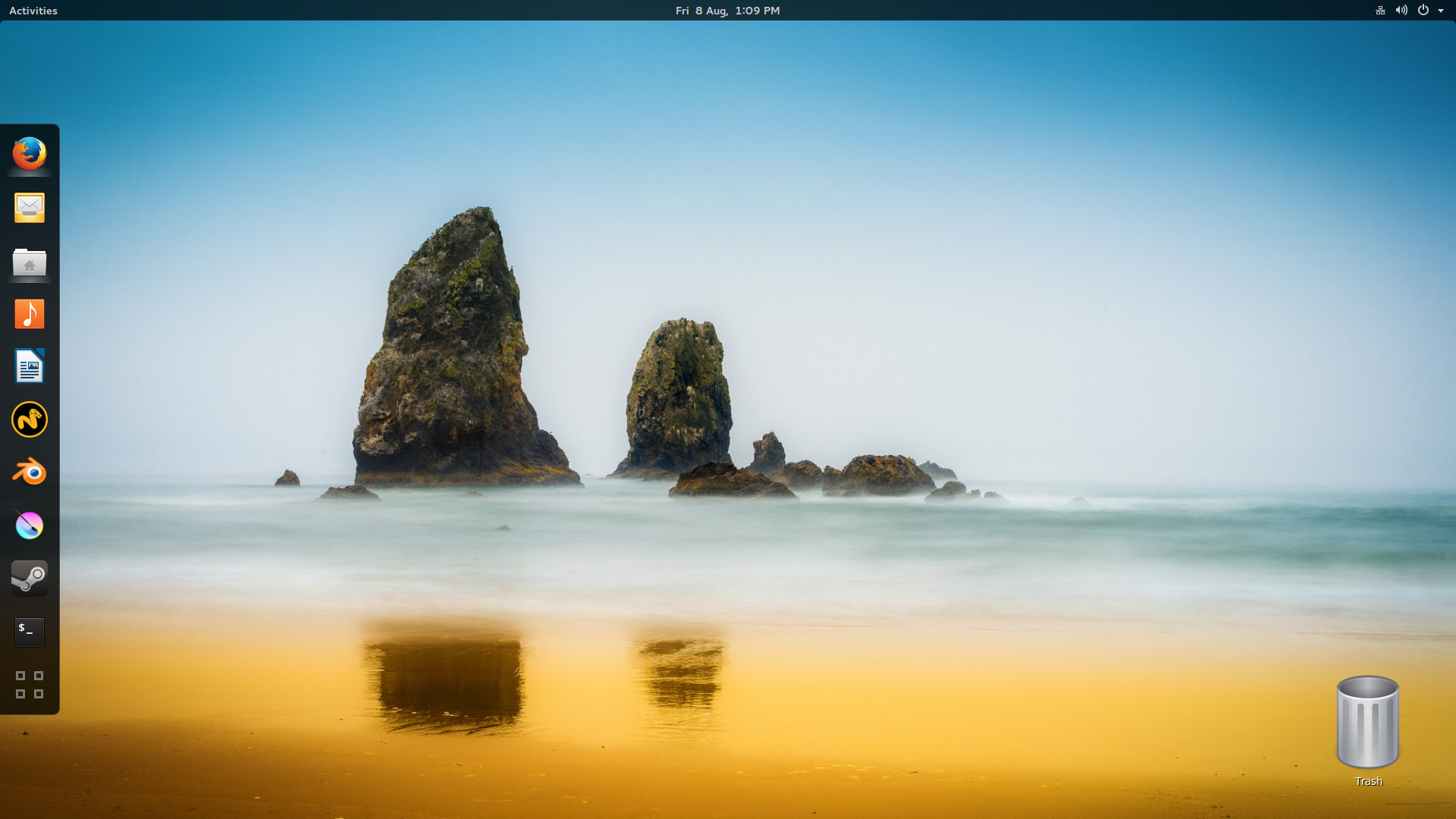Open LibreOffice Writer from the dock
The height and width of the screenshot is (819, 1456).
tap(30, 367)
